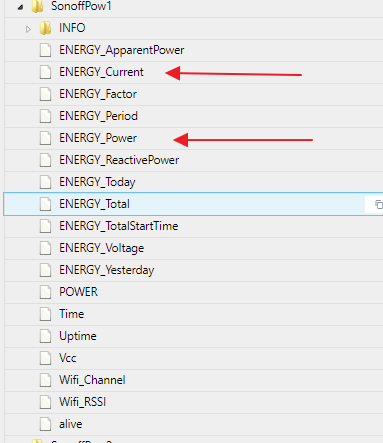Select the ENERGY_Today state
Screen dimensions: 383x443
(x=97, y=182)
